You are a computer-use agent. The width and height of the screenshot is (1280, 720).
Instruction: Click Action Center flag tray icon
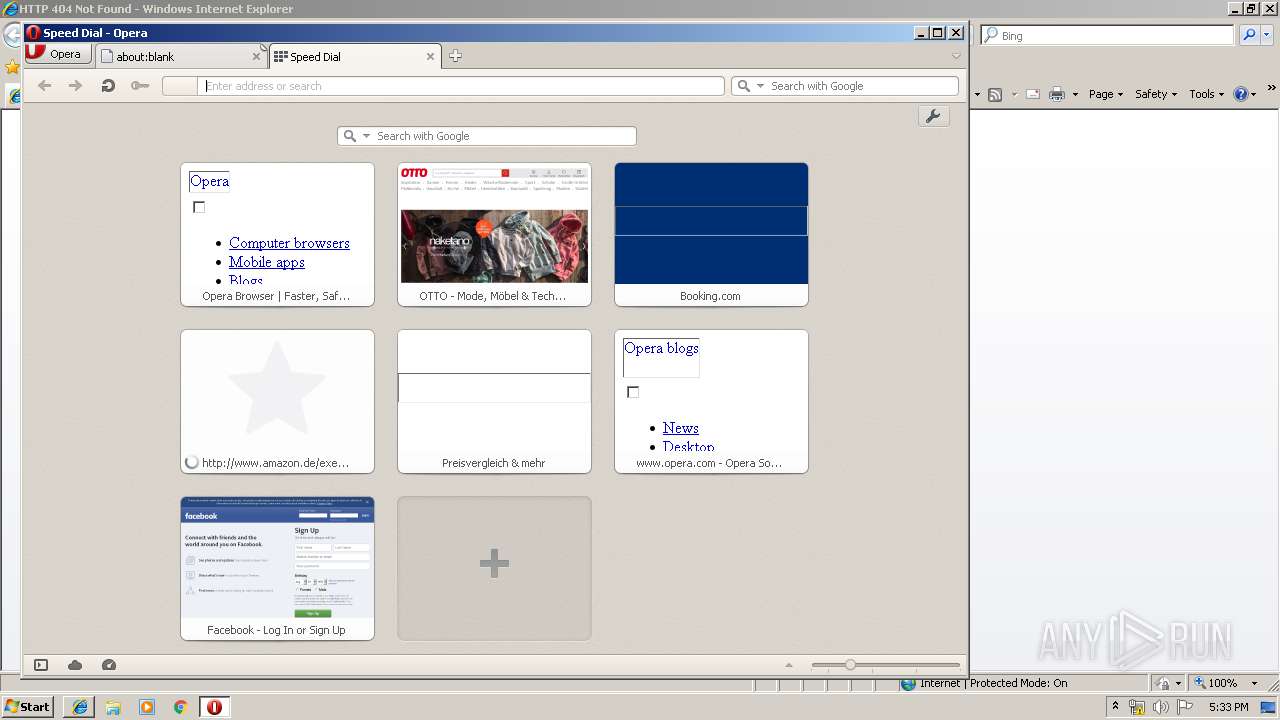point(1185,707)
